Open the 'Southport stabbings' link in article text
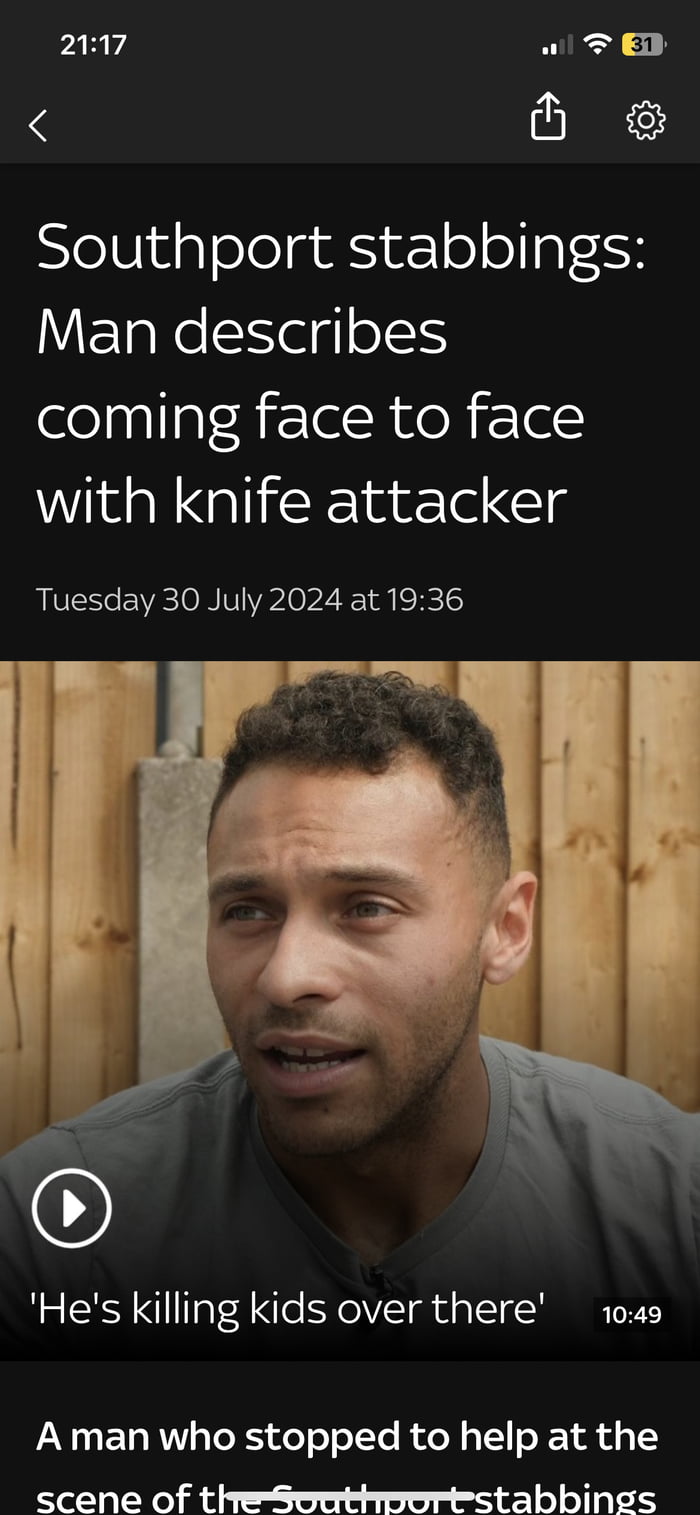The height and width of the screenshot is (1515, 700). coord(464,1499)
